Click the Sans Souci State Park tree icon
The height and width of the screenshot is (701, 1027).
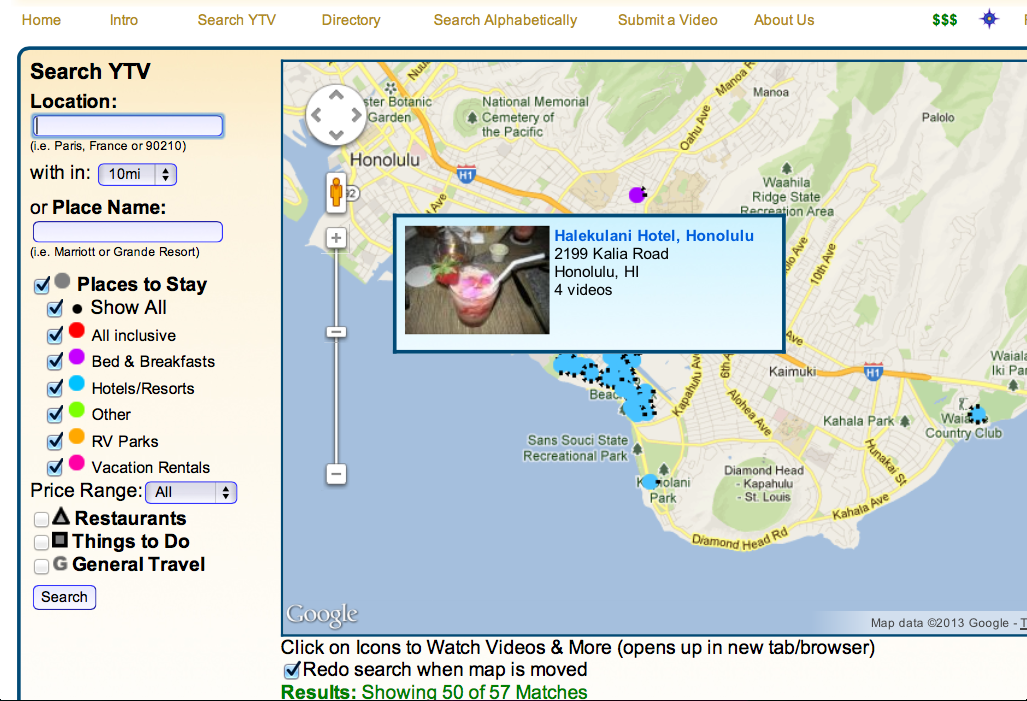click(x=637, y=449)
